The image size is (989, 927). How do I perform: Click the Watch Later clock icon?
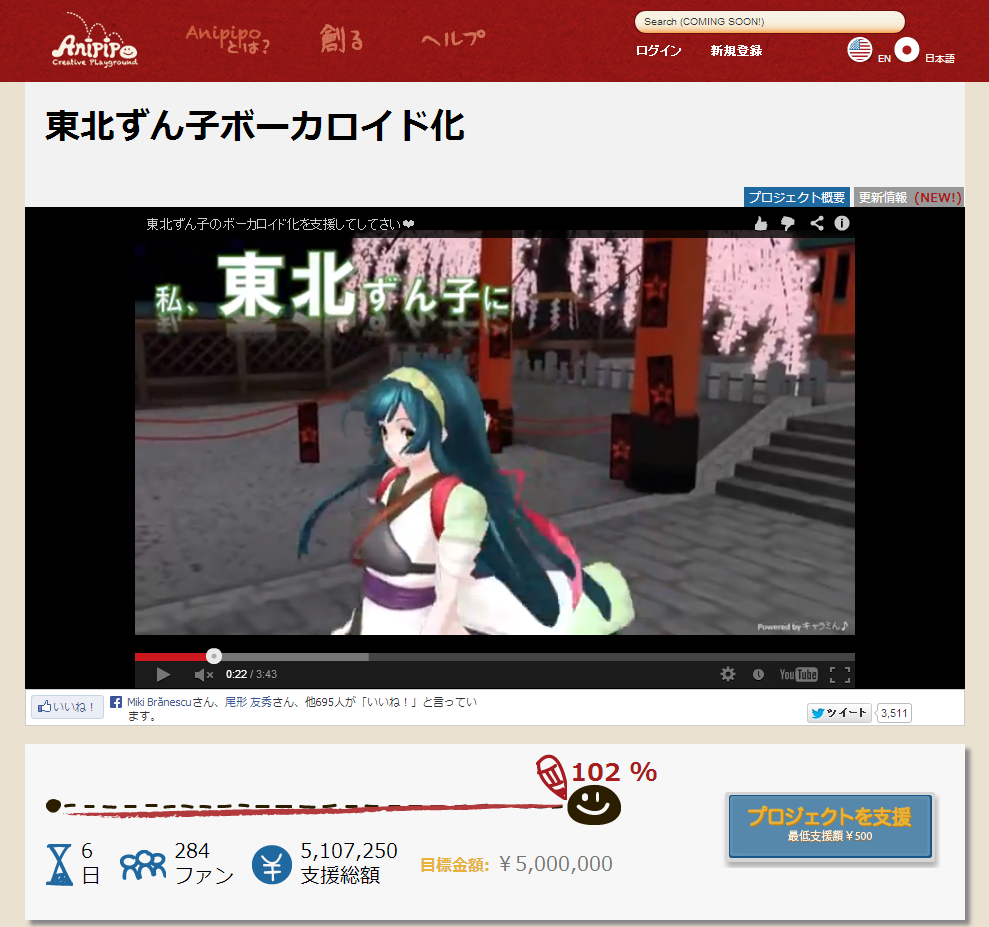point(758,675)
